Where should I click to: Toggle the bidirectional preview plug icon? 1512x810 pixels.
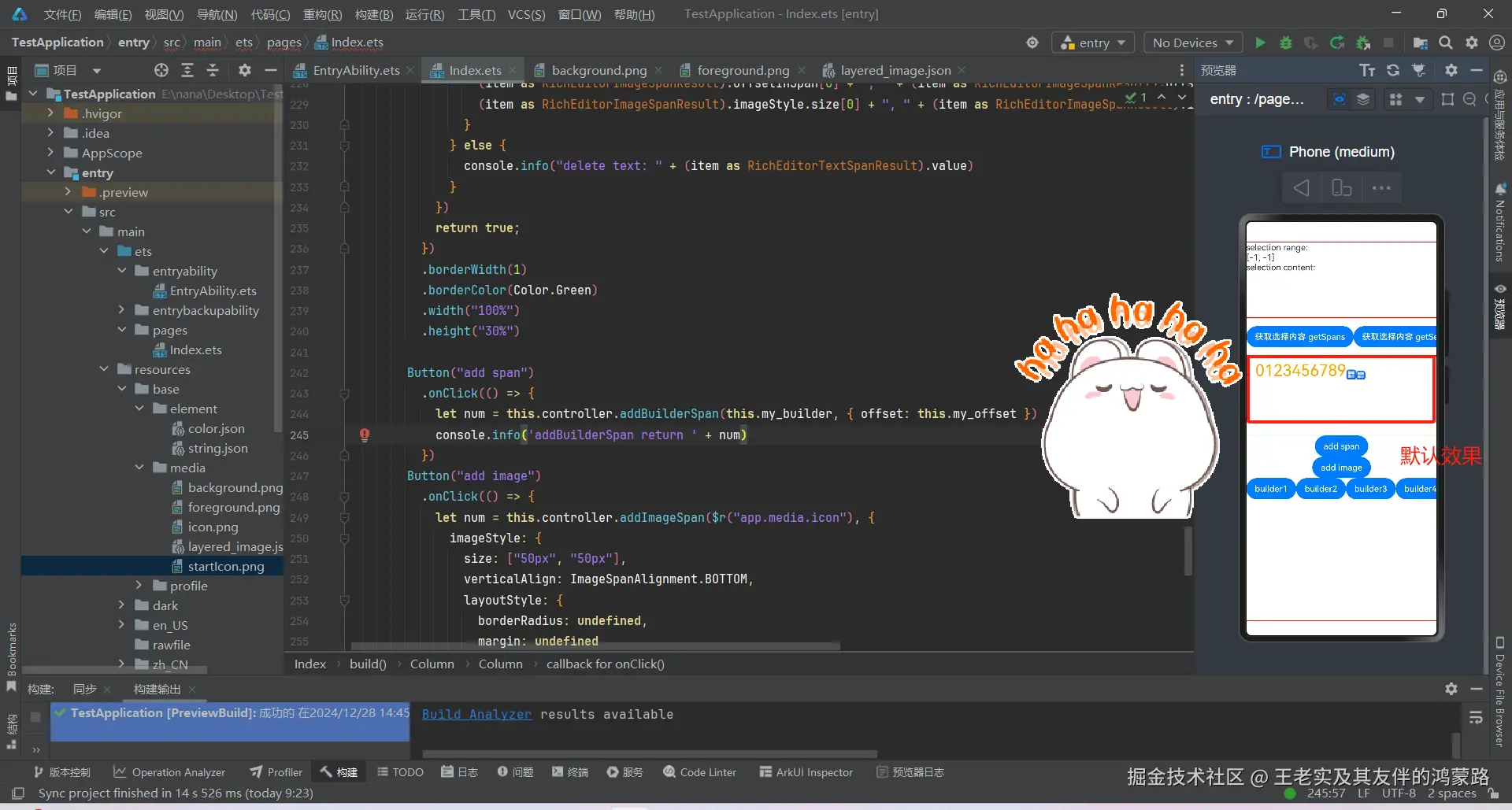coord(1418,69)
